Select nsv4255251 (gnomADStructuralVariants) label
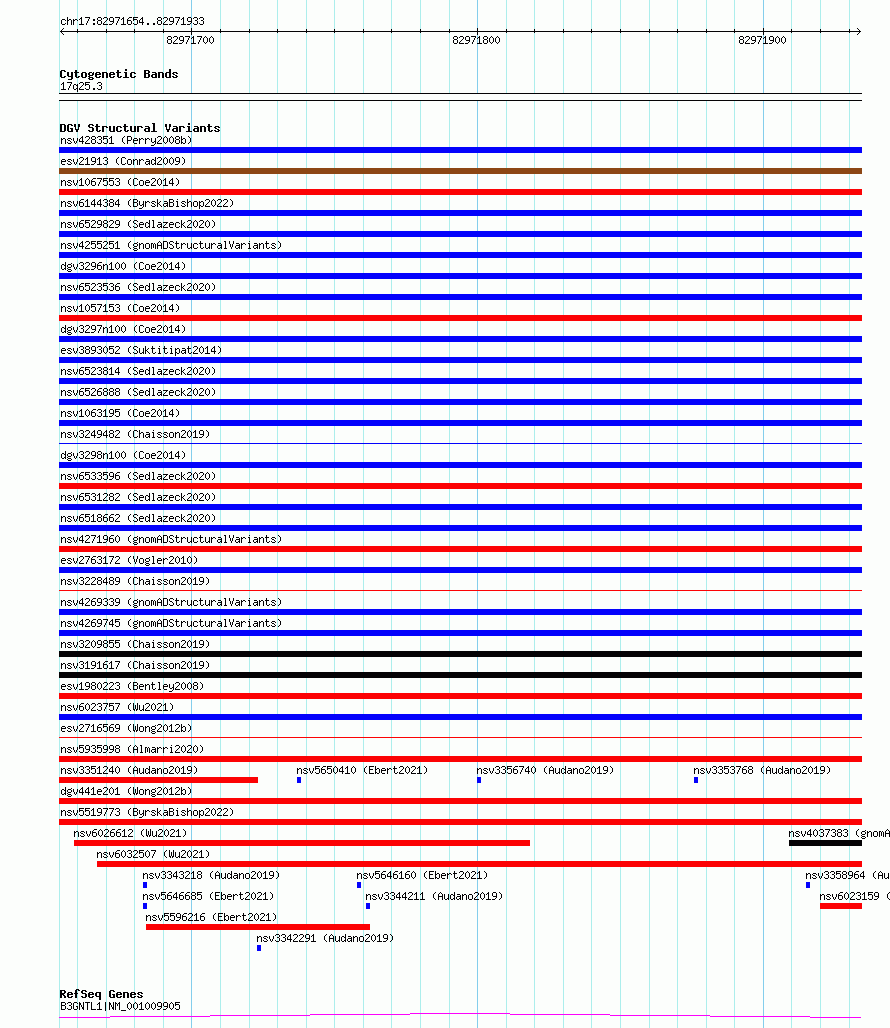 [x=171, y=245]
